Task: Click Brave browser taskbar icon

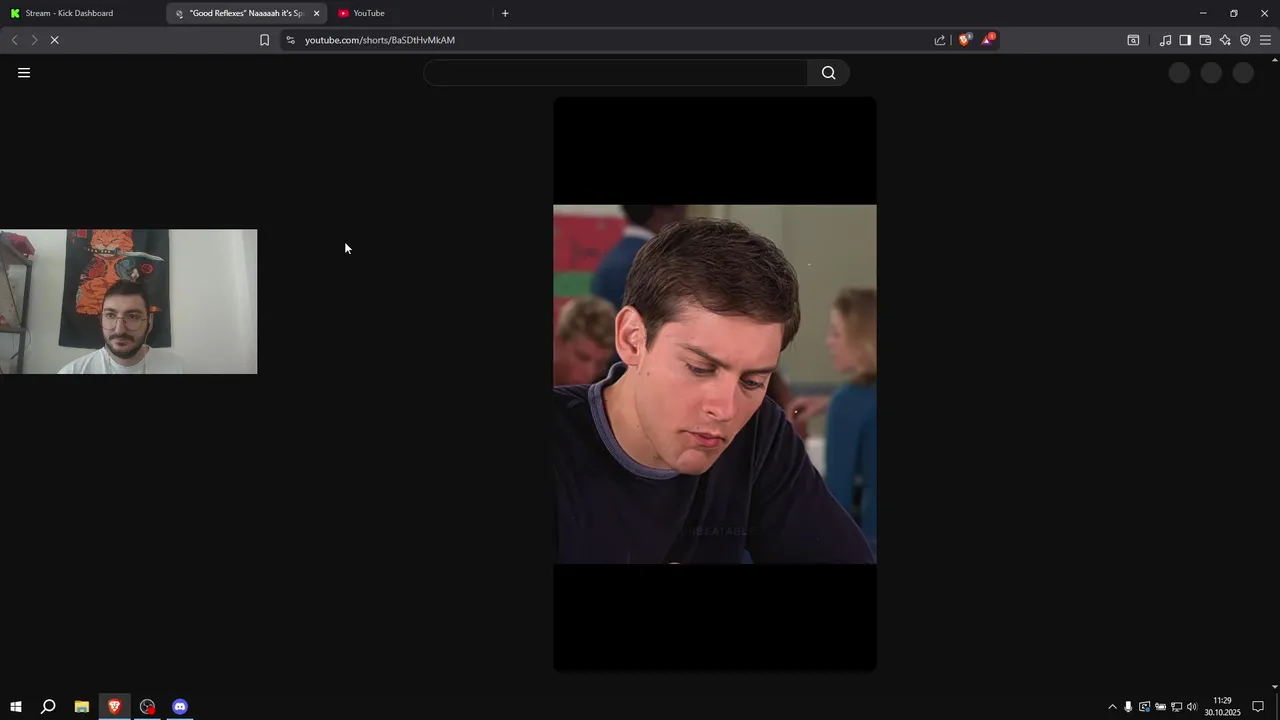Action: [x=115, y=706]
